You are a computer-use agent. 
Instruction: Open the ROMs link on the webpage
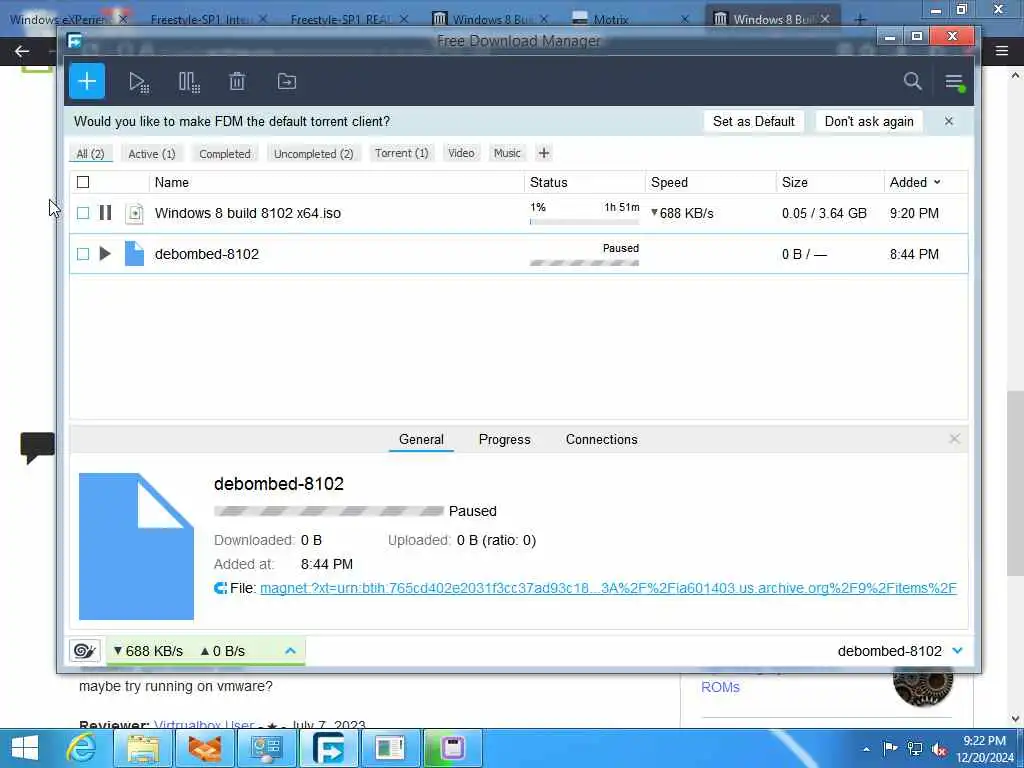[720, 687]
